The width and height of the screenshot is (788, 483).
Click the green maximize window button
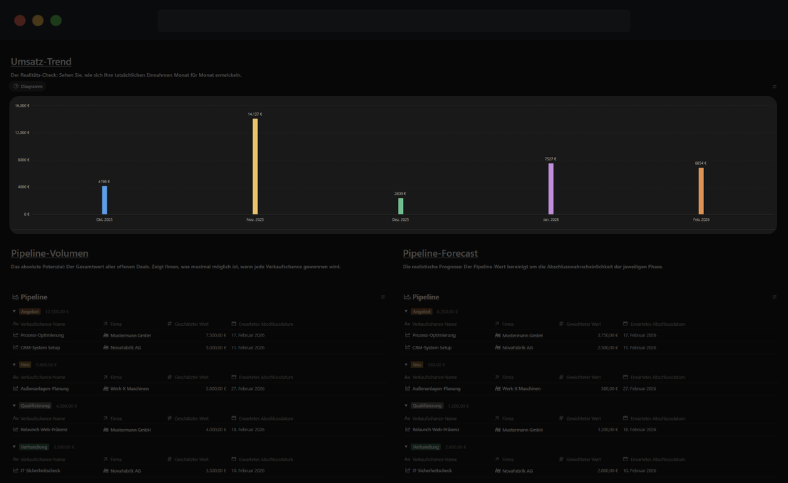pos(56,21)
